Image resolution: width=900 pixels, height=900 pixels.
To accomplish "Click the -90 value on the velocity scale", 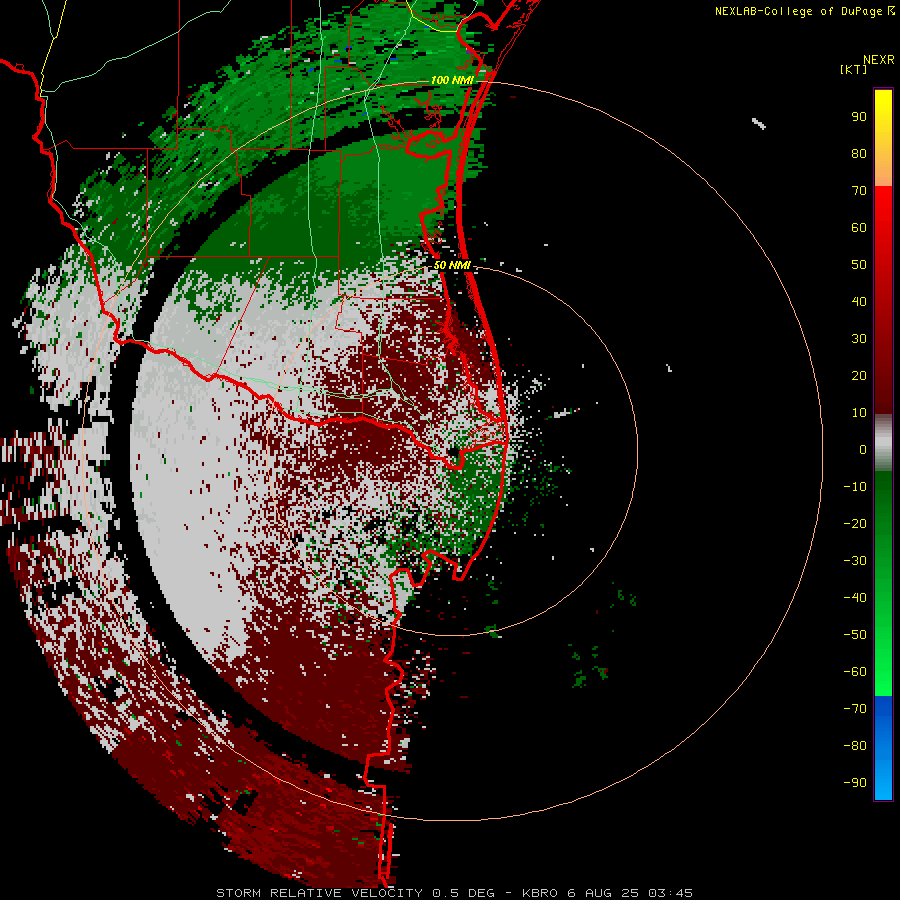I will click(x=855, y=783).
